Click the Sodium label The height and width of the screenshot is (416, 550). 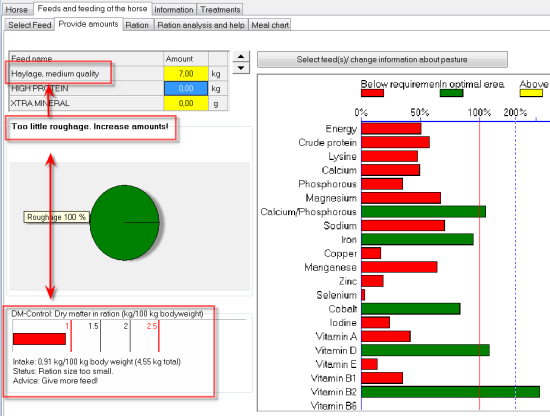click(x=340, y=226)
